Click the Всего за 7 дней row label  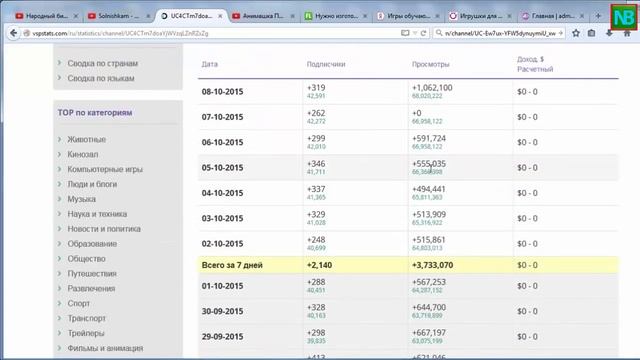point(232,265)
